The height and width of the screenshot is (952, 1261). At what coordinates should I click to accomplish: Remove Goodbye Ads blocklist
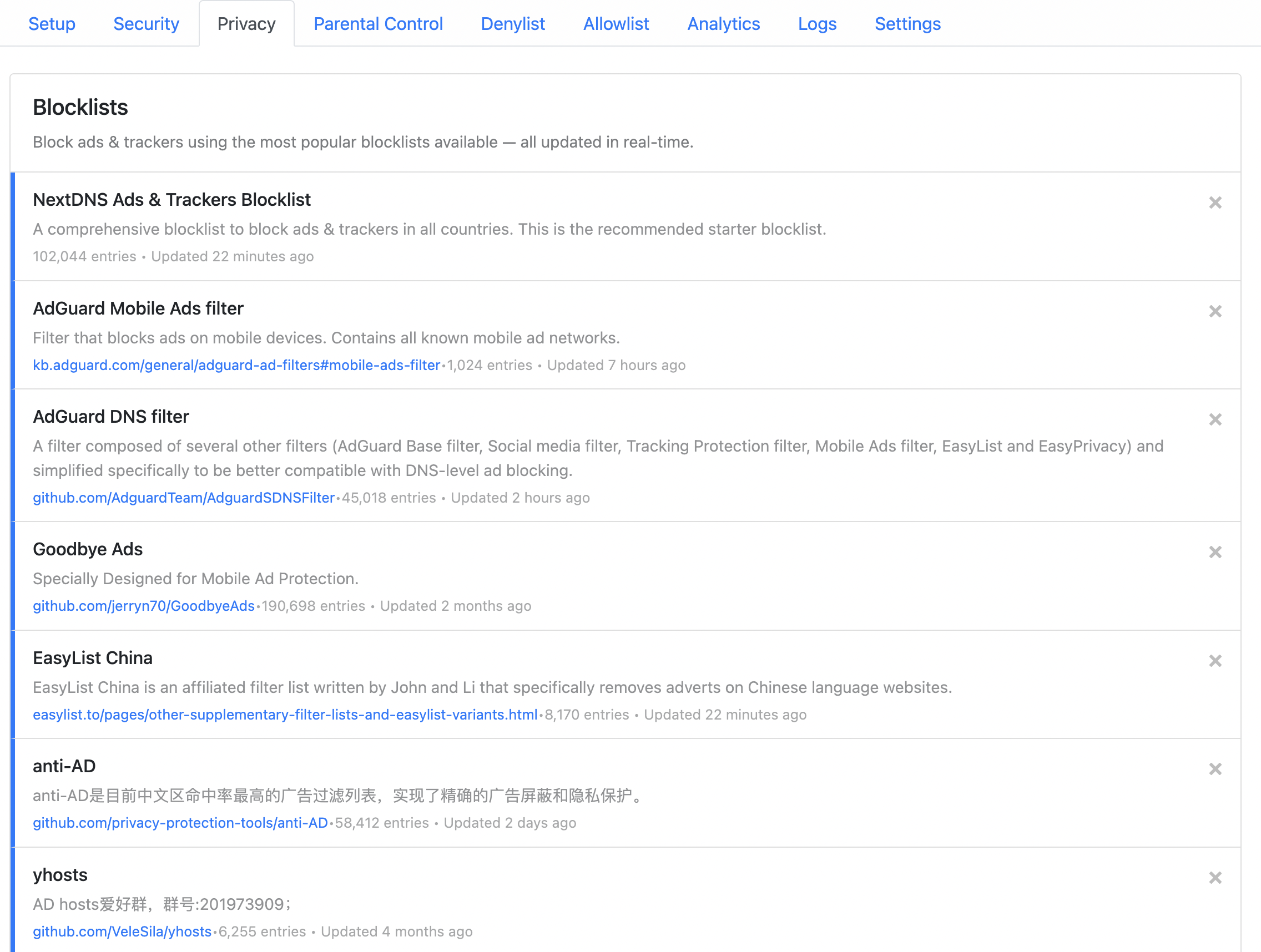coord(1215,552)
